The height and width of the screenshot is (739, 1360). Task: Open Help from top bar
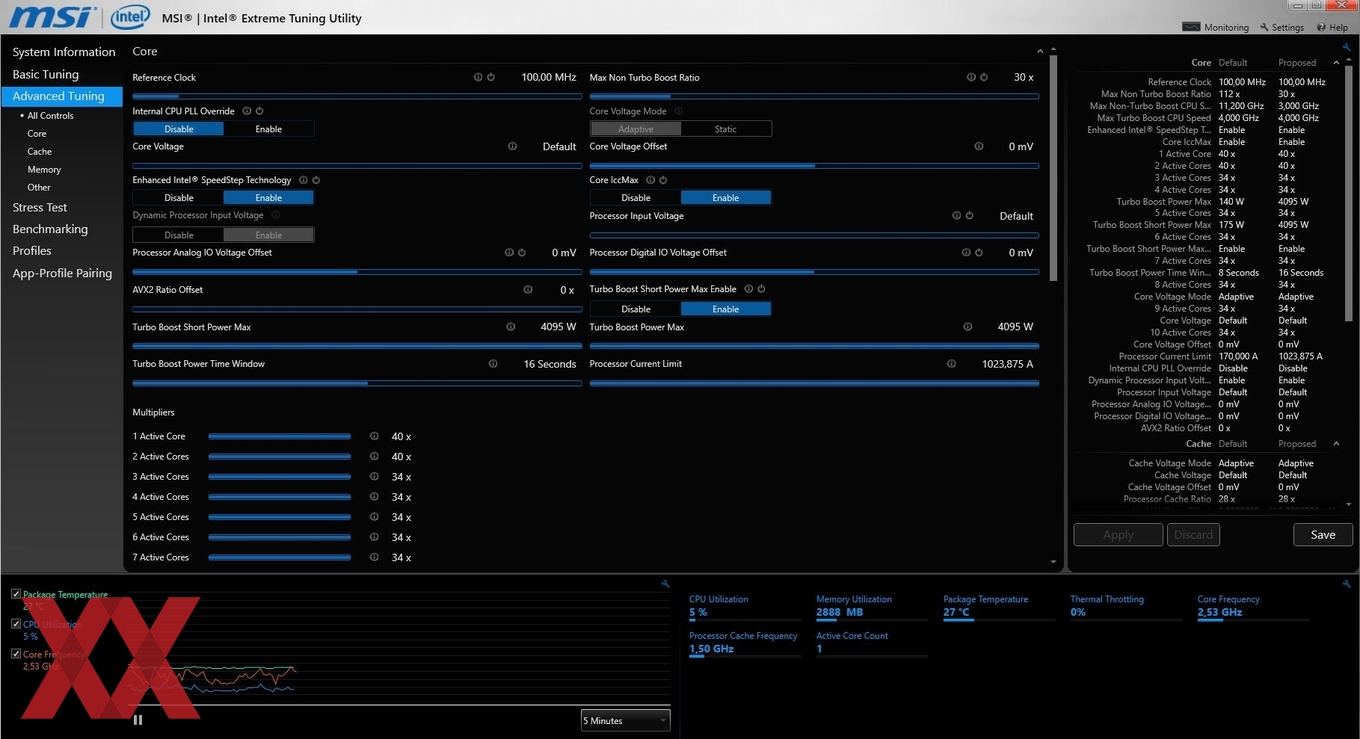(1332, 27)
